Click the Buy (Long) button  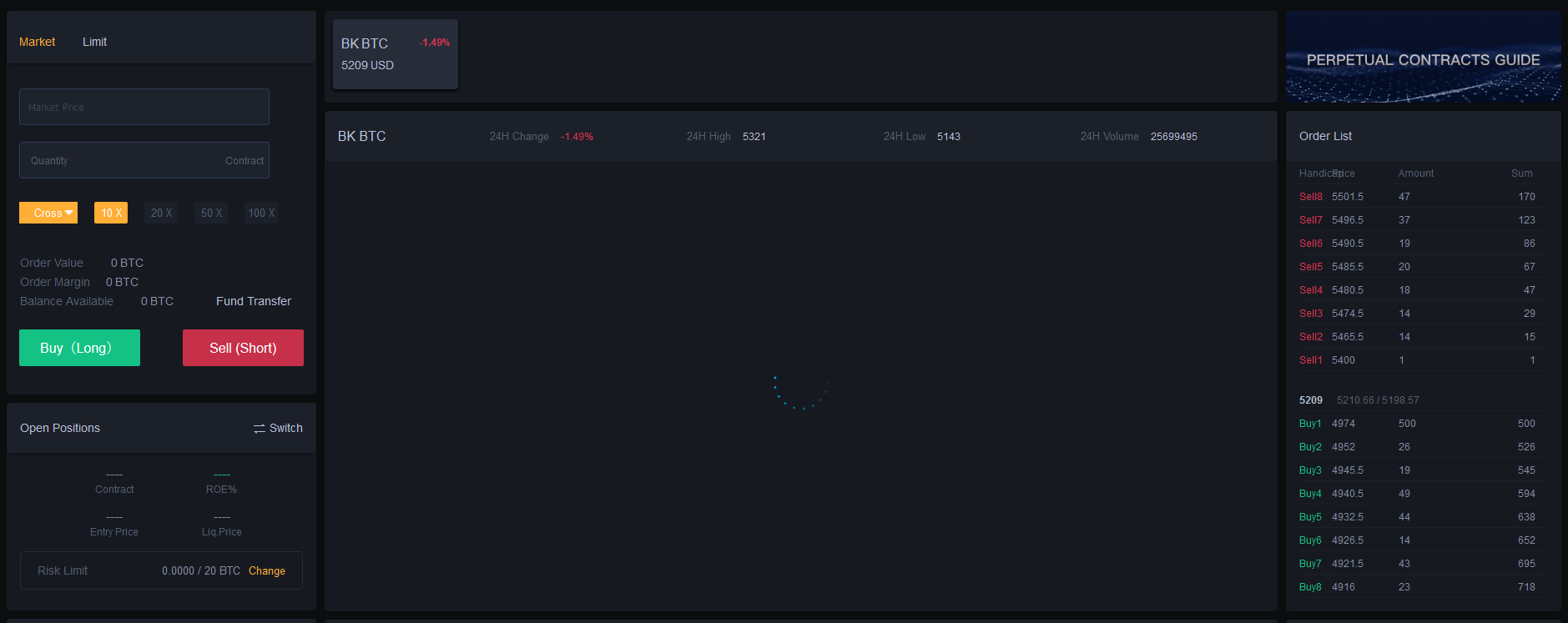click(79, 348)
